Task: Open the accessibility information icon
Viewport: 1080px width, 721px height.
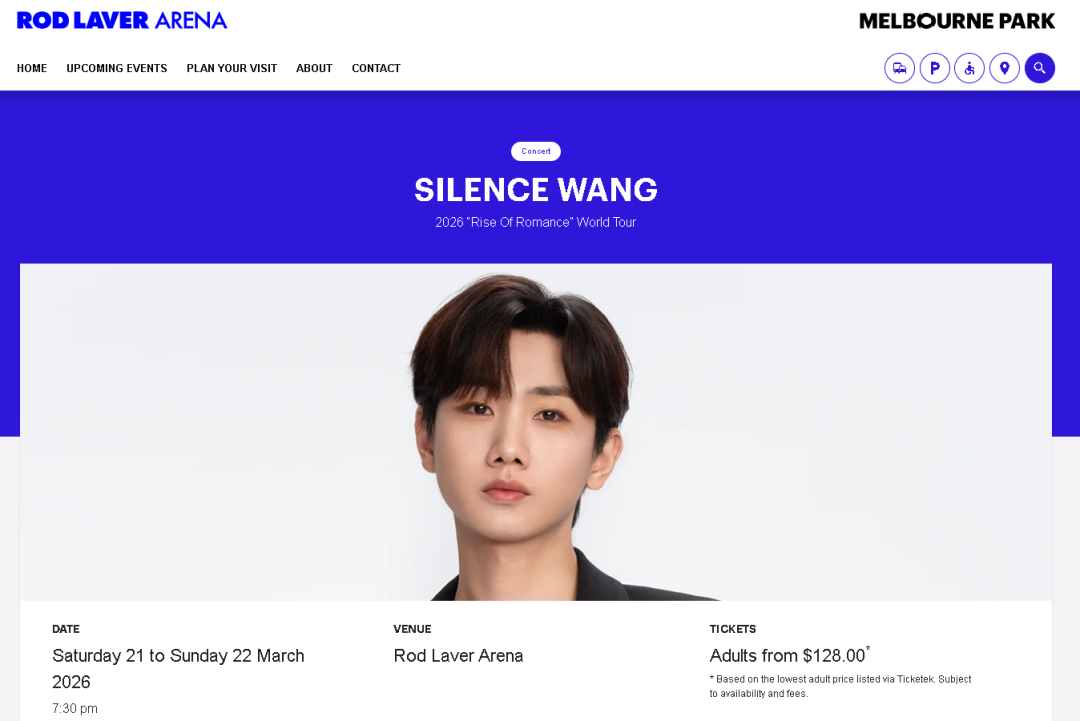Action: click(969, 68)
